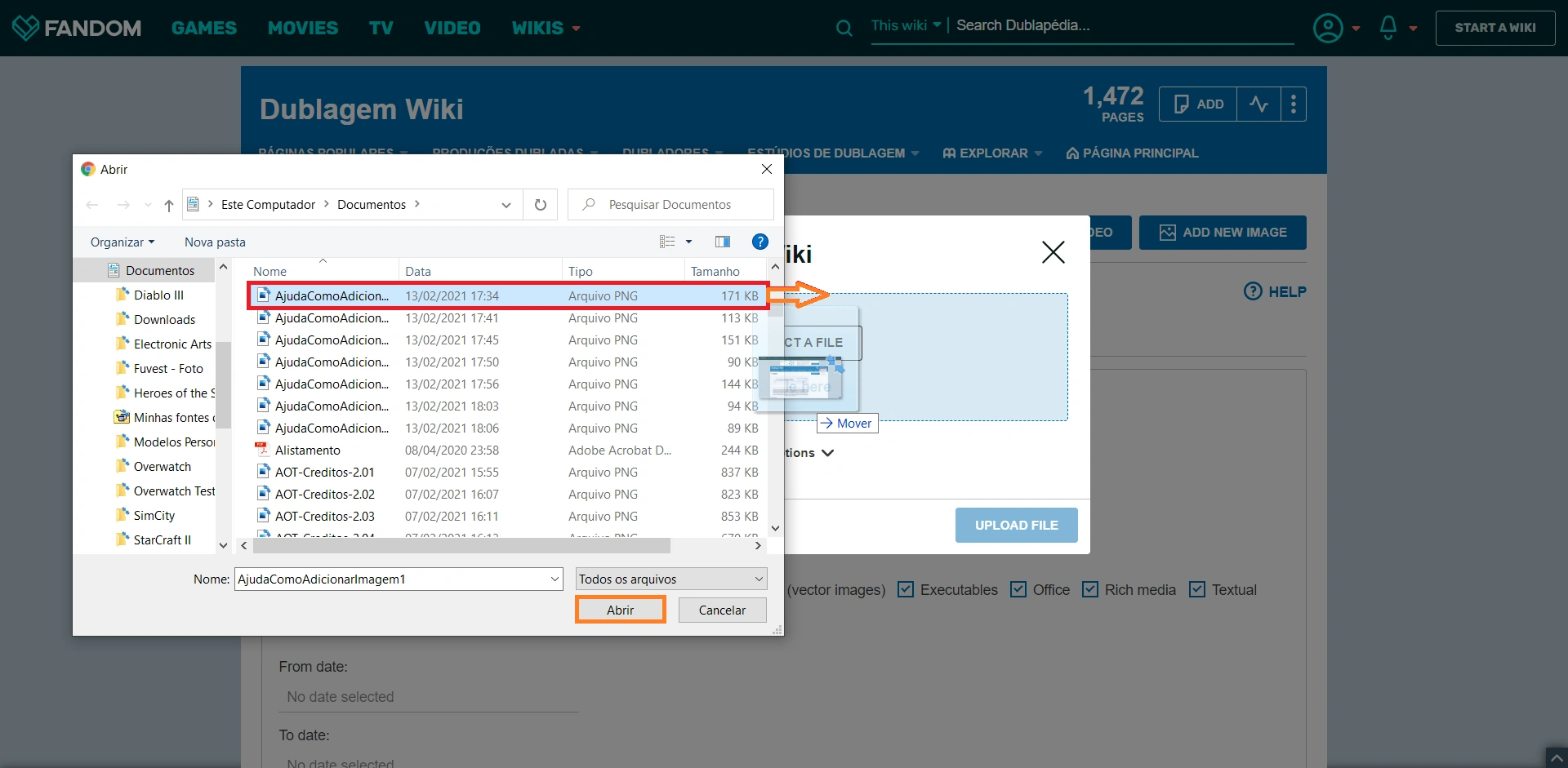Open the Organizar dropdown menu
Image resolution: width=1568 pixels, height=768 pixels.
tap(122, 242)
